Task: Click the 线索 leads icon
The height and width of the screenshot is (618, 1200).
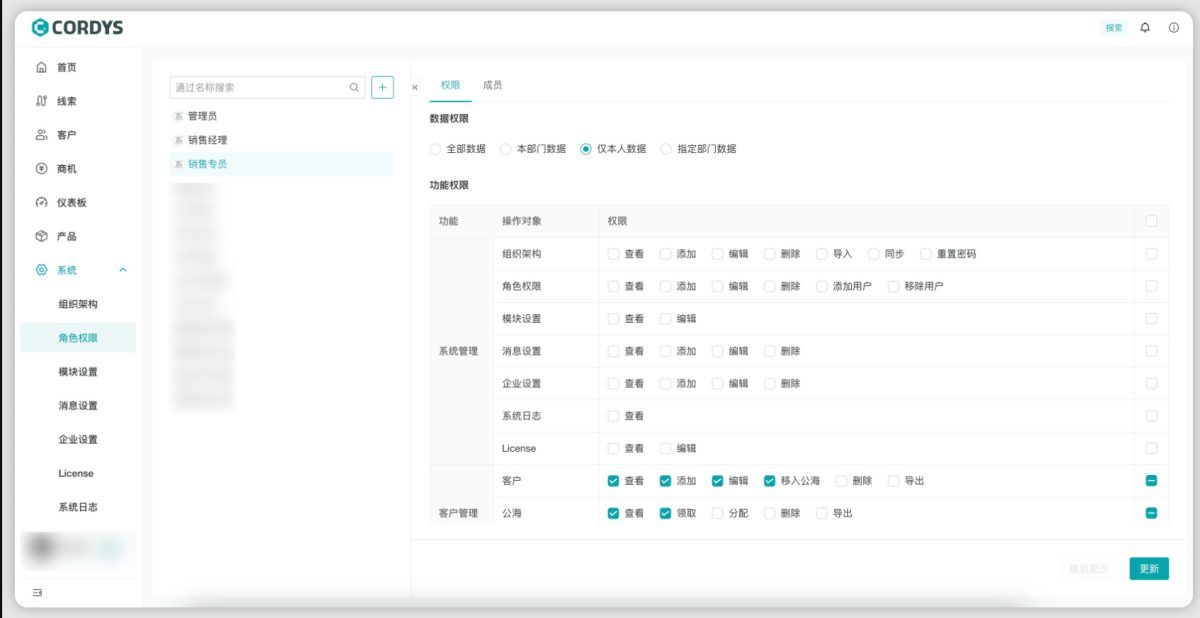Action: (41, 101)
